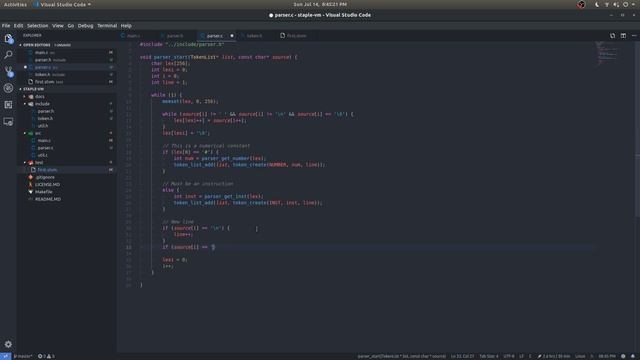The height and width of the screenshot is (360, 640).
Task: Switch to the parser.h editor tab
Action: click(x=177, y=36)
